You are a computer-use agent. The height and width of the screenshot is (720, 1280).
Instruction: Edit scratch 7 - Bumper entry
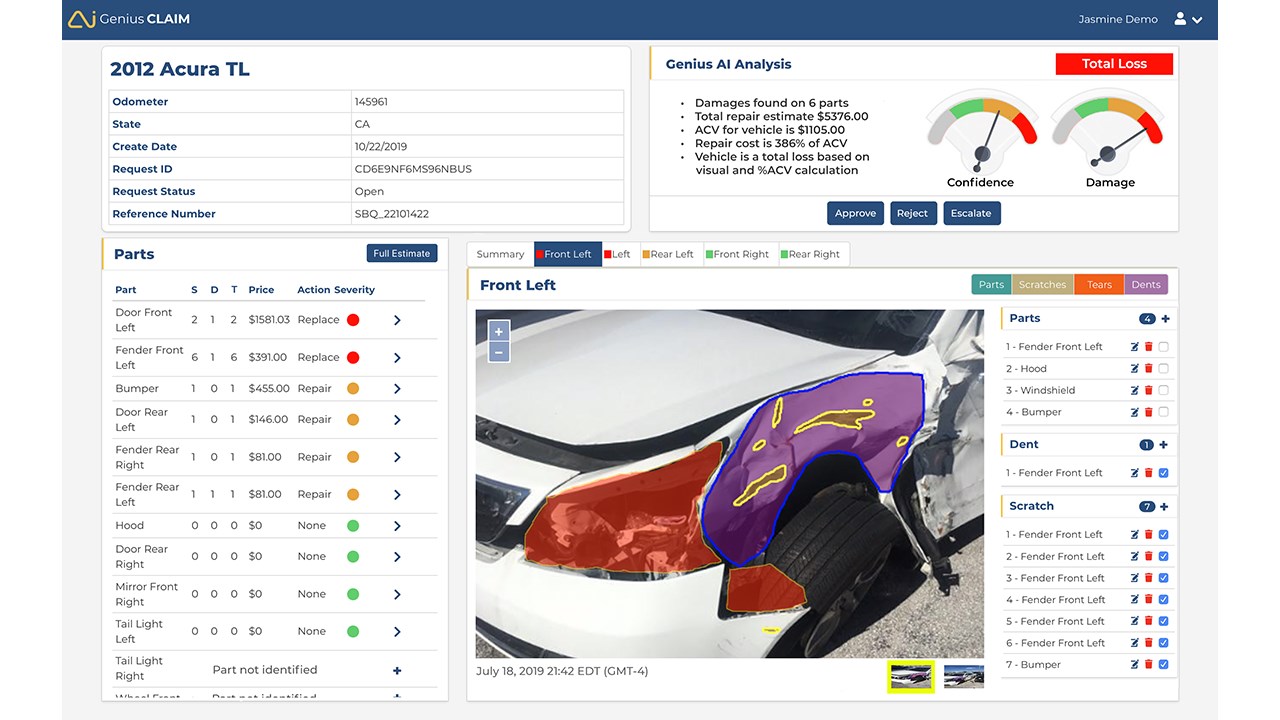pos(1134,665)
